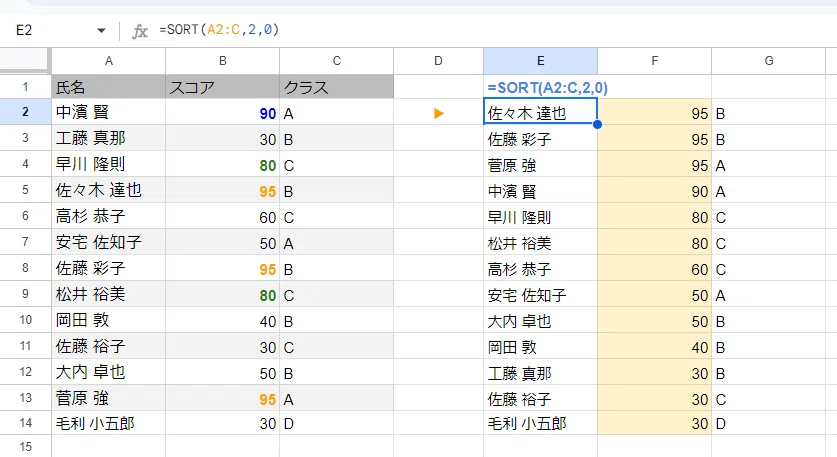Click cell A10 with 岡田 敦
Viewport: 837px width, 457px height.
(108, 320)
